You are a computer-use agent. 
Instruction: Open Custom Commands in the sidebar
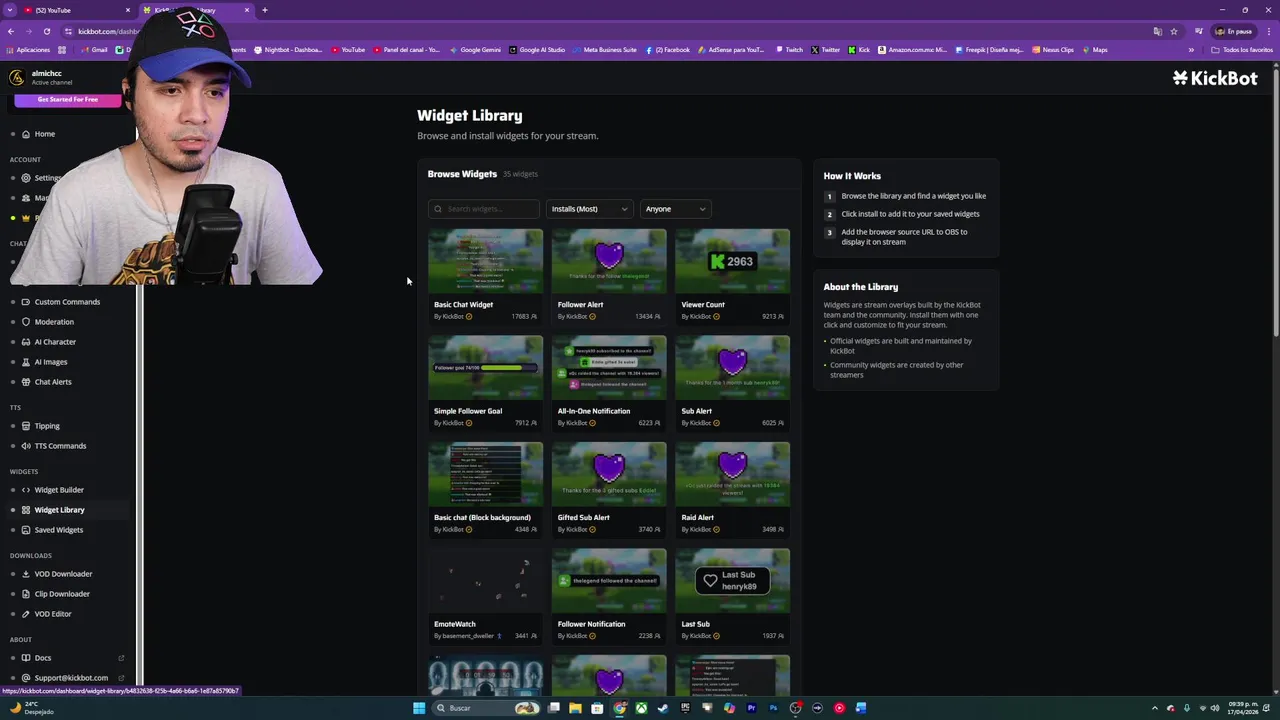point(67,302)
